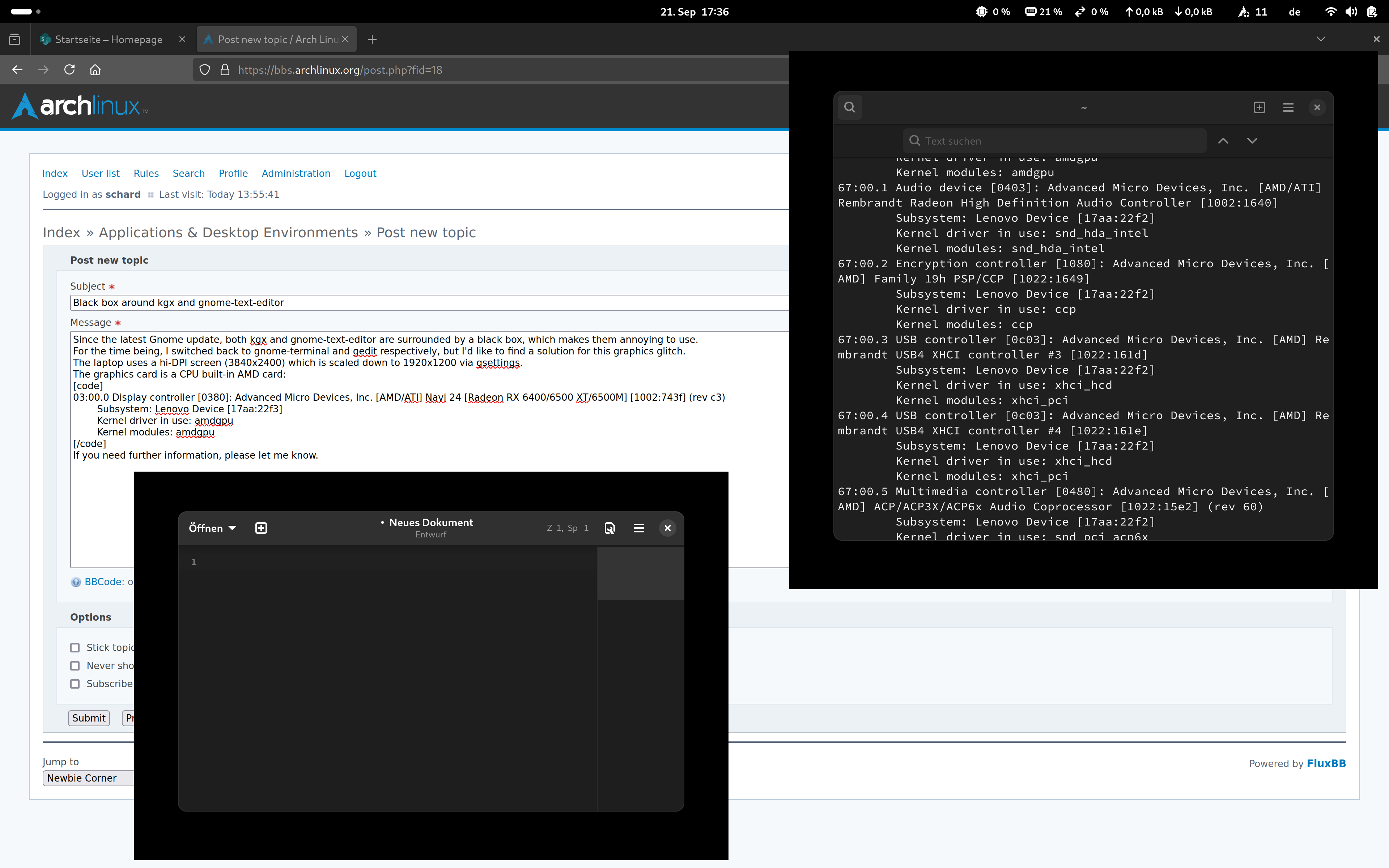This screenshot has width=1389, height=868.
Task: Focus the terminal Text suchen field
Action: [x=1055, y=141]
